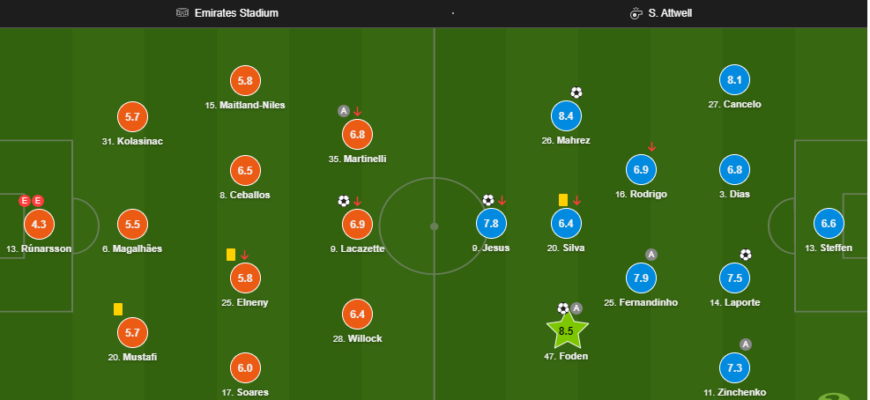Click the substitution arrow above Rodrigo

(x=653, y=148)
